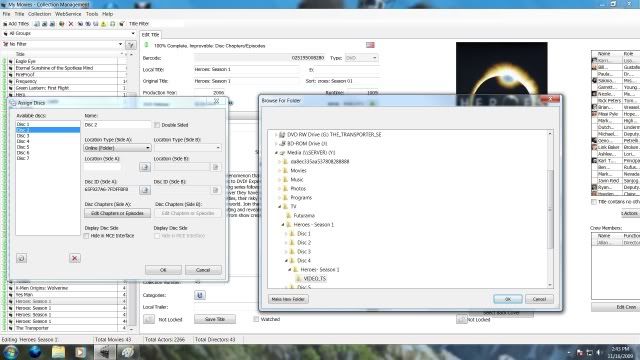Open the WebService menu

[68, 14]
